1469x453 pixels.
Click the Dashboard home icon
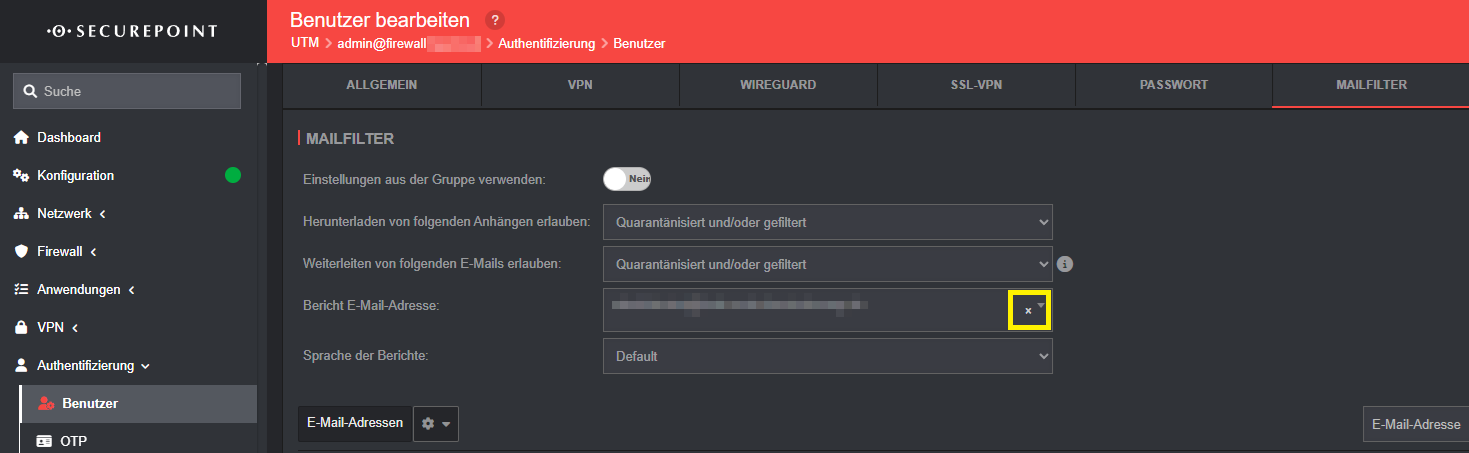click(20, 137)
